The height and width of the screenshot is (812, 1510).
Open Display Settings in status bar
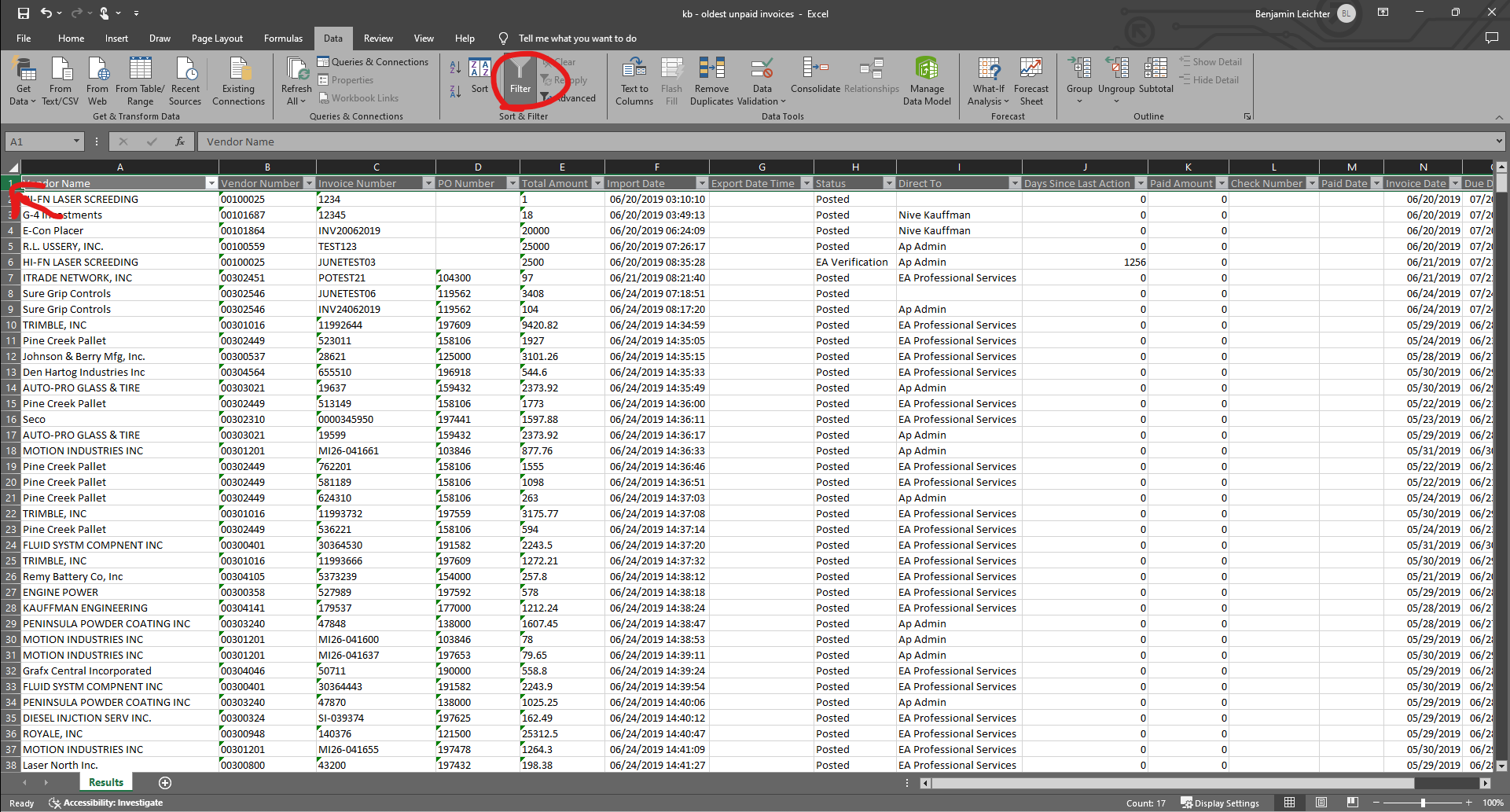tap(1220, 803)
